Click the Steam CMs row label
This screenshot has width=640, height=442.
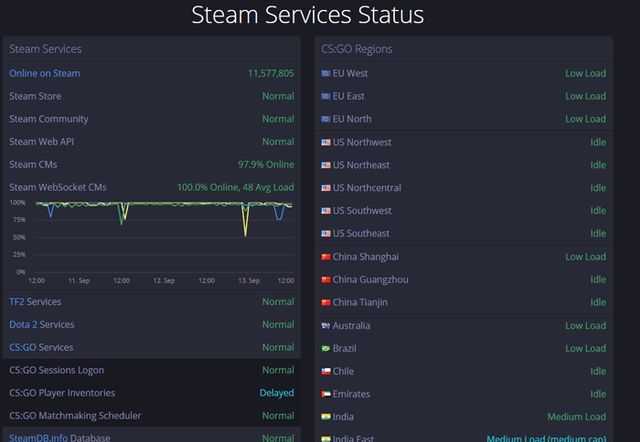tap(33, 164)
